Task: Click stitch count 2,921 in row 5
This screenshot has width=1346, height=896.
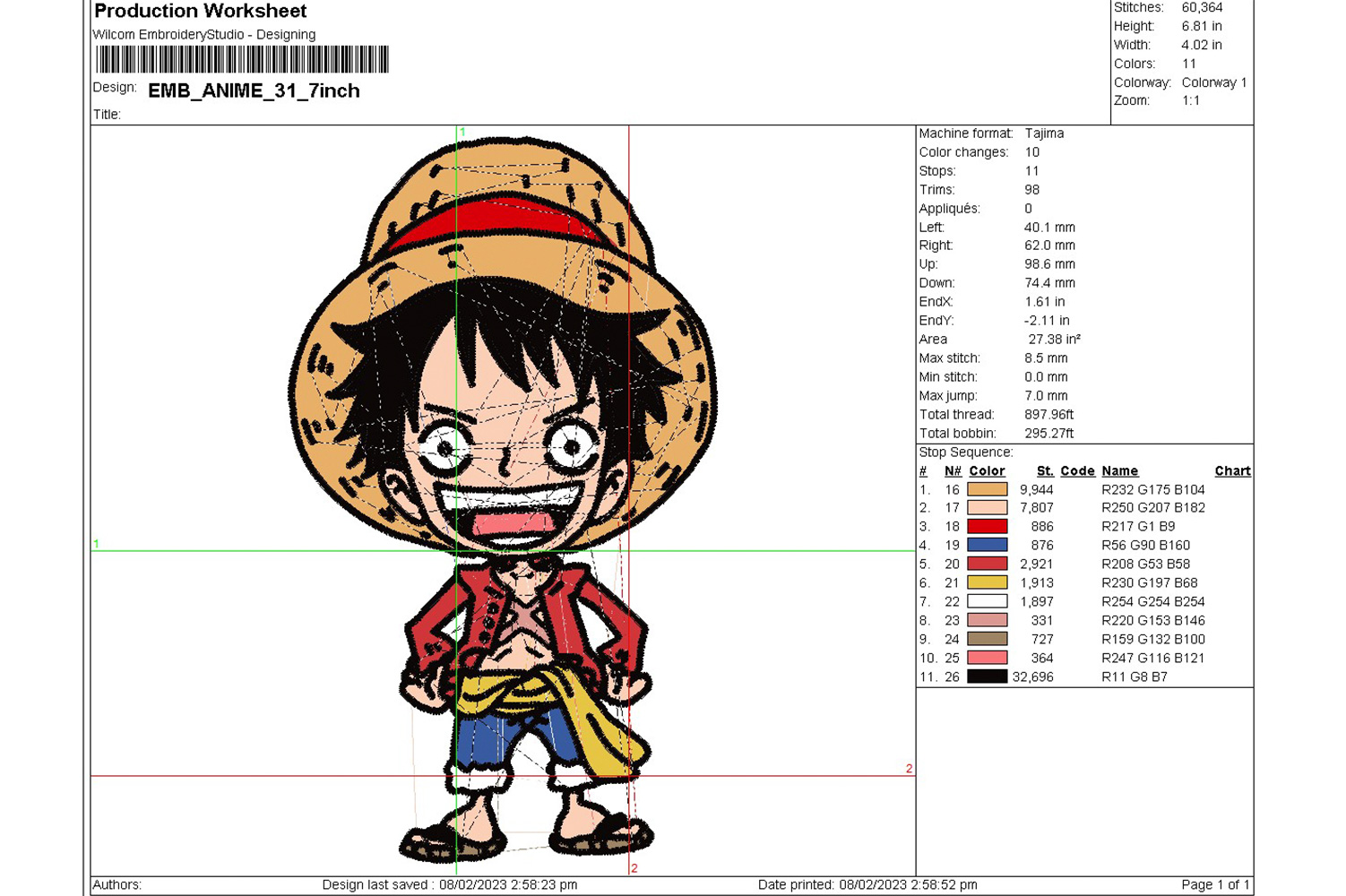Action: coord(1036,564)
